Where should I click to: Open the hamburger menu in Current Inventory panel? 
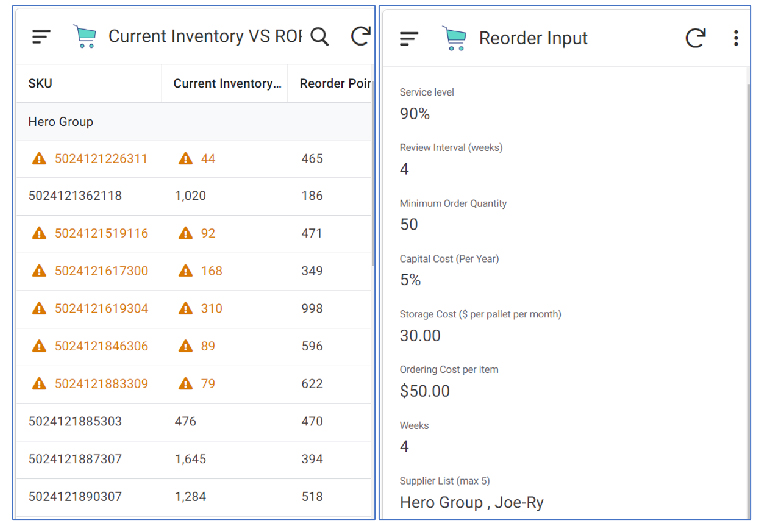(x=41, y=37)
